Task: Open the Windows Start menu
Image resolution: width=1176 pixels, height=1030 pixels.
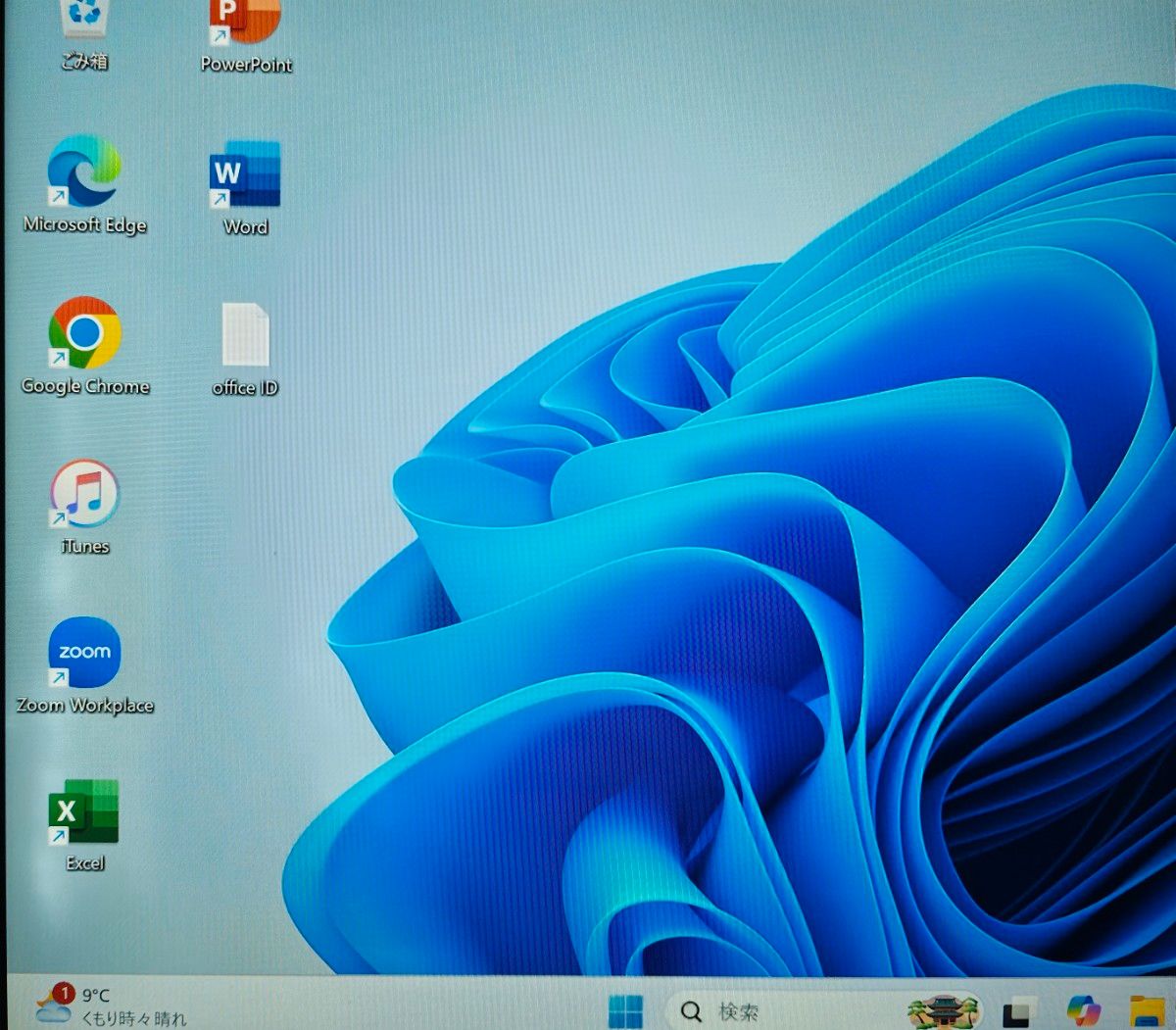Action: point(625,1010)
